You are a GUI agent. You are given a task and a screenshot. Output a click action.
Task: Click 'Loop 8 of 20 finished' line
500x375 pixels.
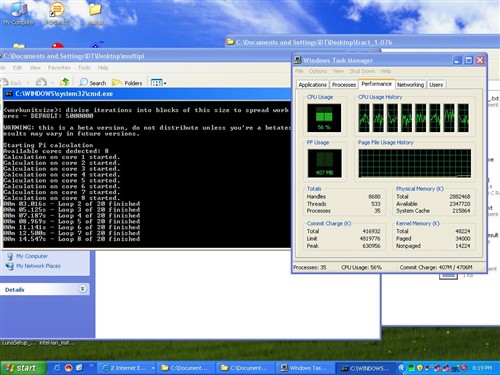[x=72, y=239]
